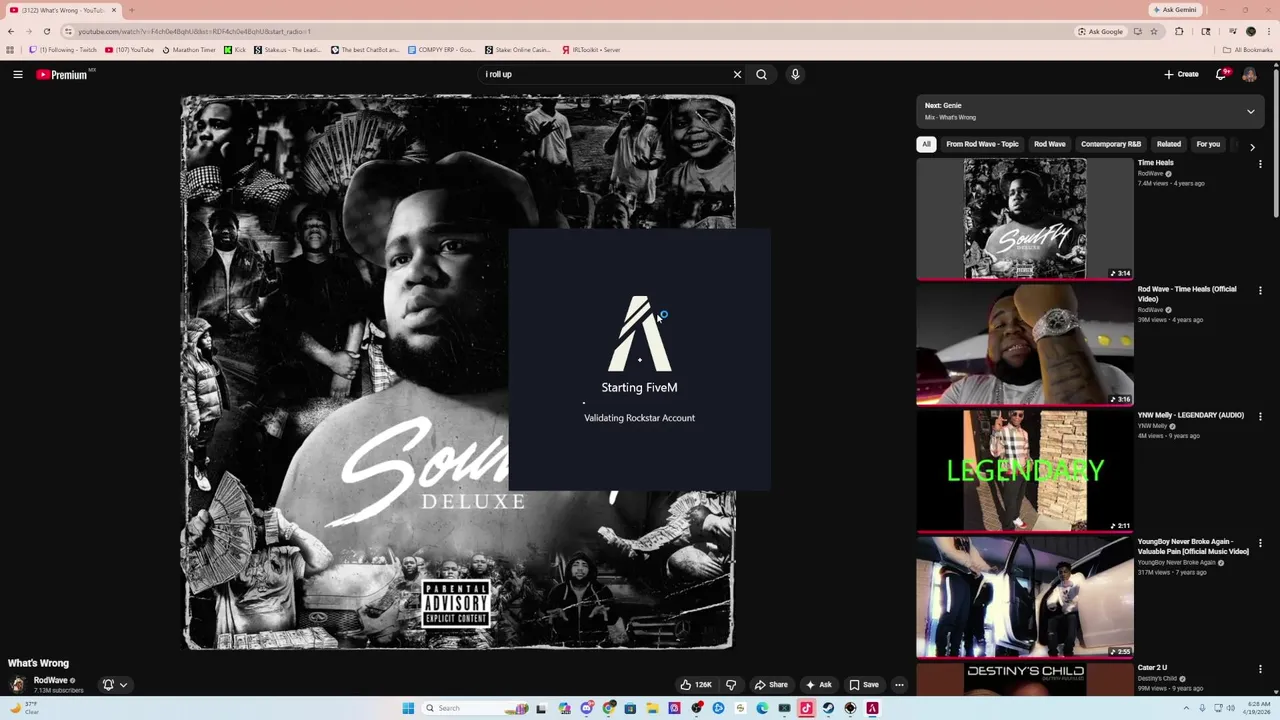This screenshot has height=720, width=1280.
Task: Click the Ask button under the video
Action: pyautogui.click(x=819, y=685)
